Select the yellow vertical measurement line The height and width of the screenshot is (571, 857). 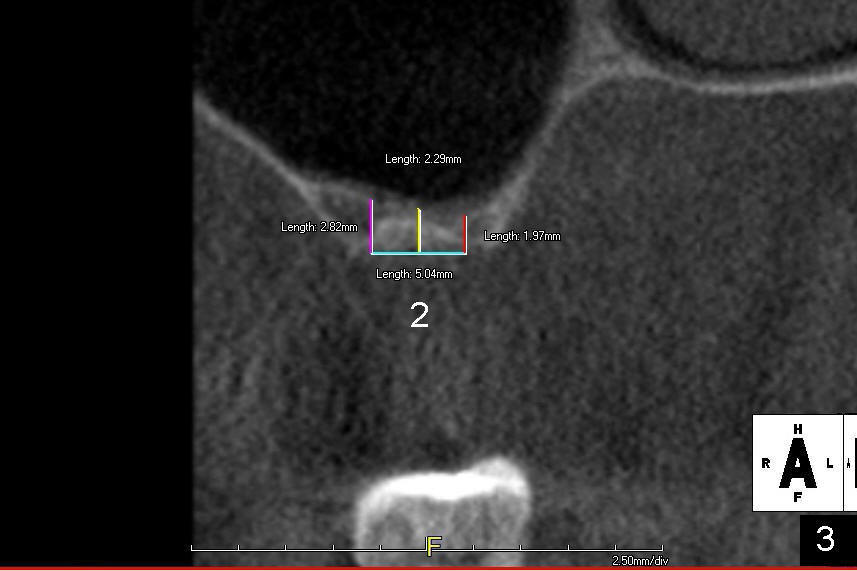click(419, 230)
